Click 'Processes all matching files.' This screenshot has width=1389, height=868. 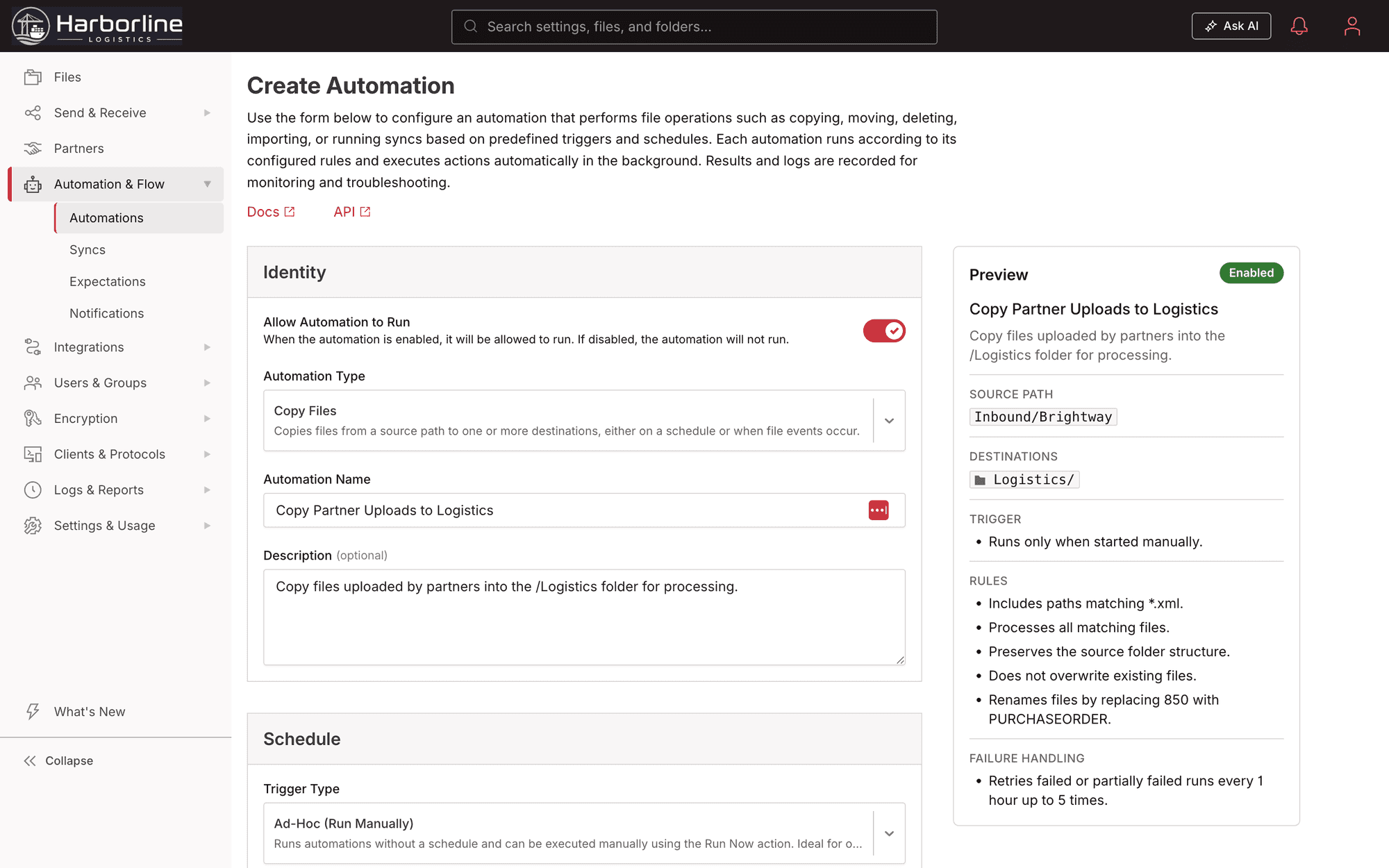click(x=1079, y=628)
